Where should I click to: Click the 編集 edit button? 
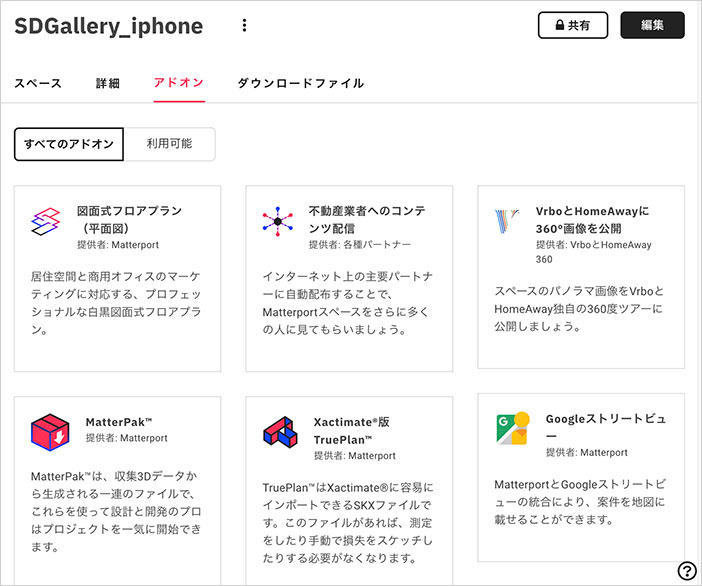(652, 25)
